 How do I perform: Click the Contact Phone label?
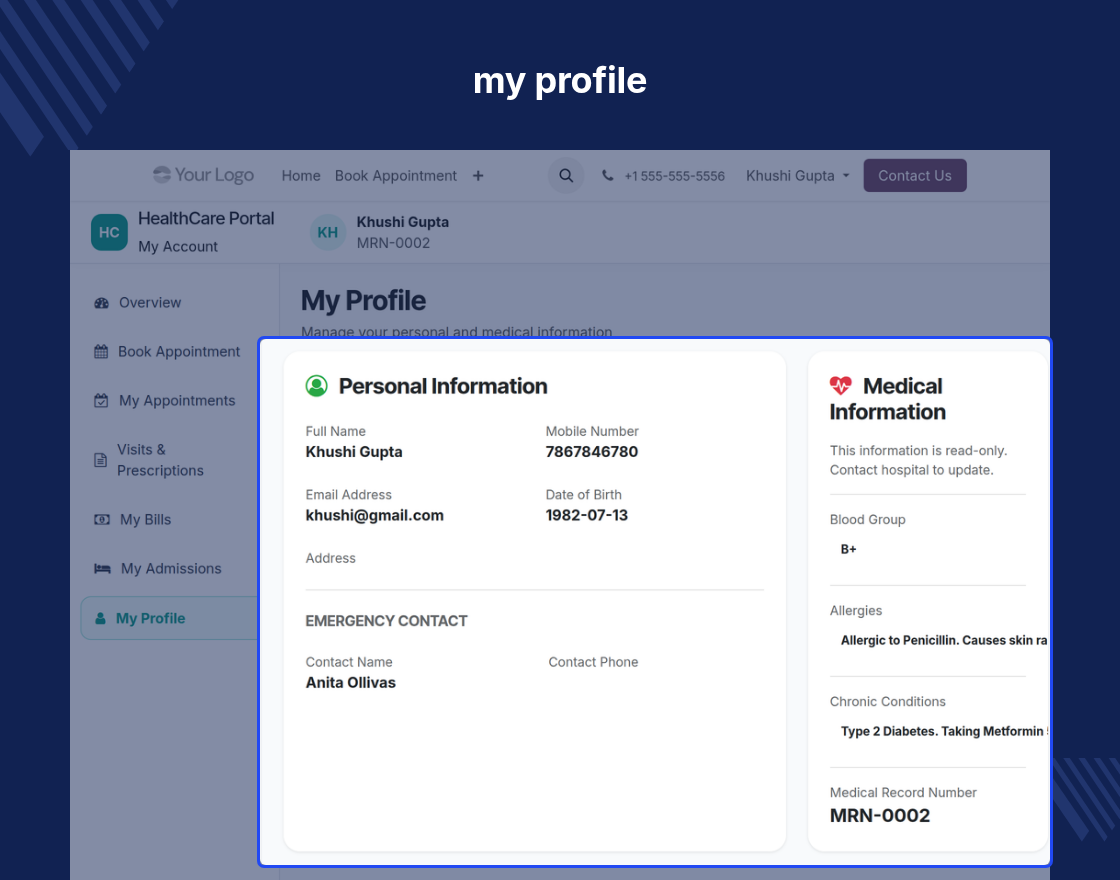pos(593,662)
